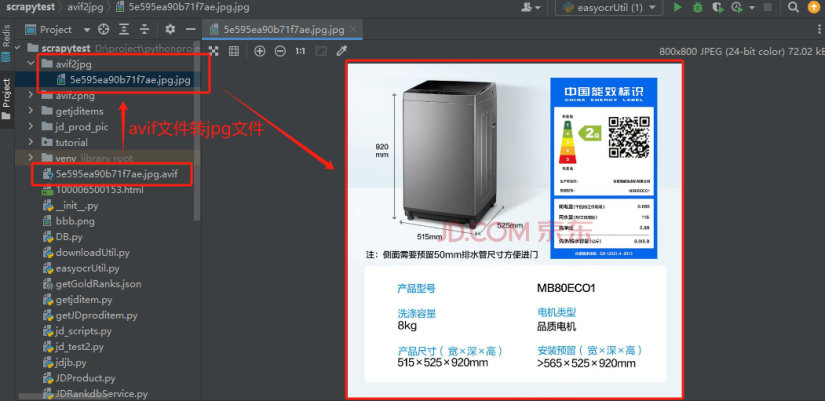Expand the tutorial folder
The height and width of the screenshot is (401, 825).
[32, 143]
